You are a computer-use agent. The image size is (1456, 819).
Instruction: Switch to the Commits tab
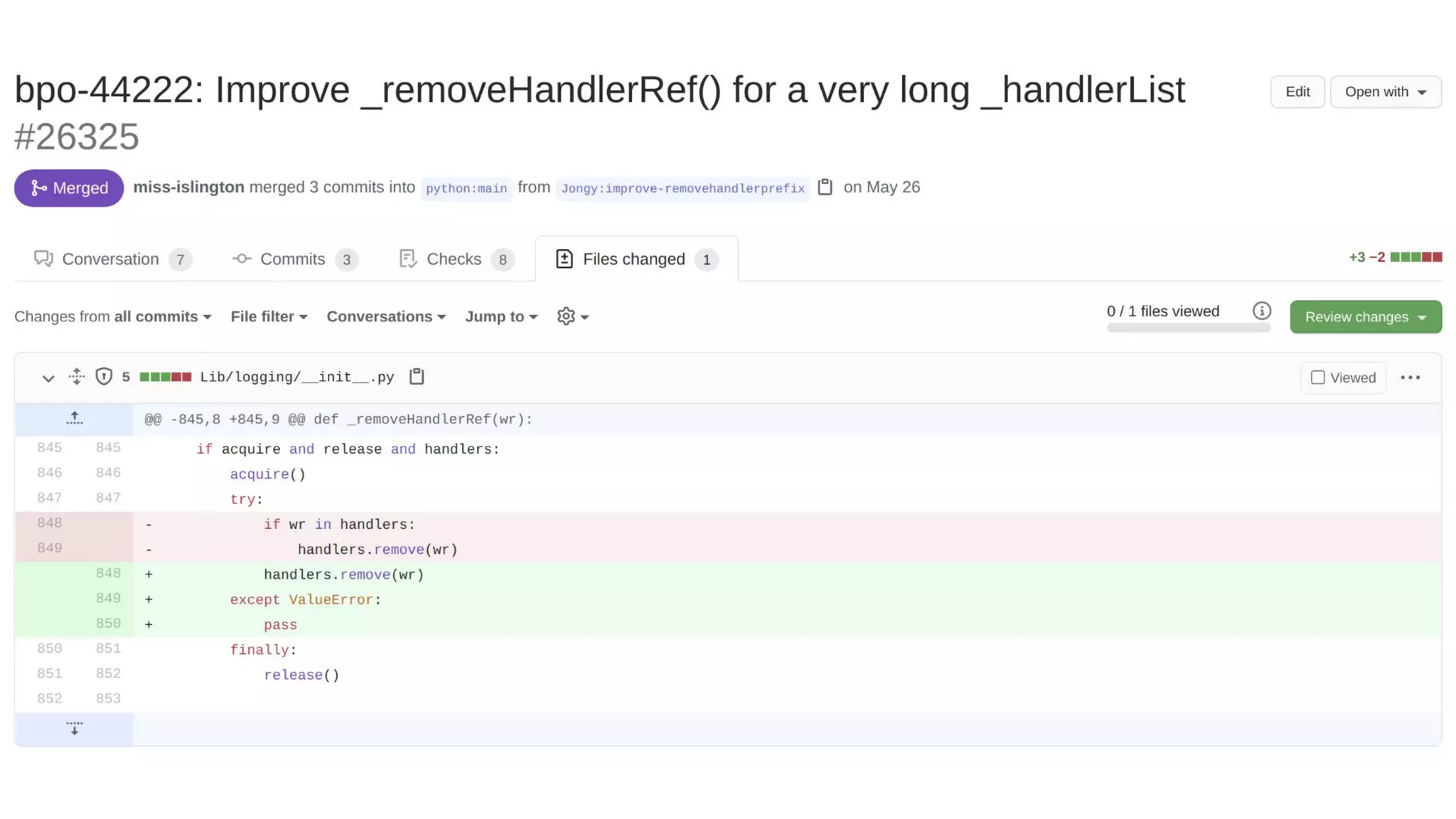293,259
